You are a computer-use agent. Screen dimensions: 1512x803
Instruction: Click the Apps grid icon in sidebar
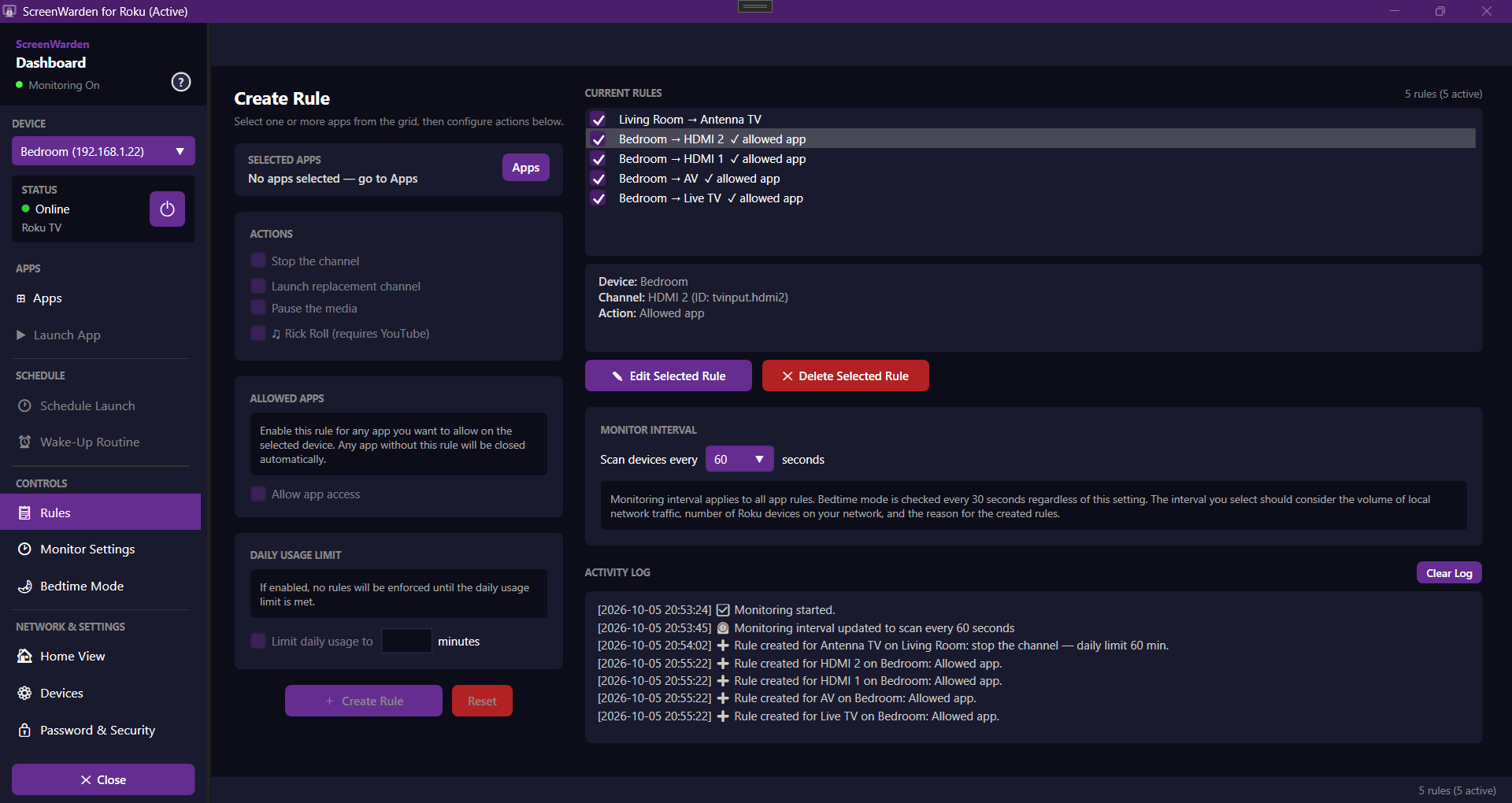pos(21,298)
